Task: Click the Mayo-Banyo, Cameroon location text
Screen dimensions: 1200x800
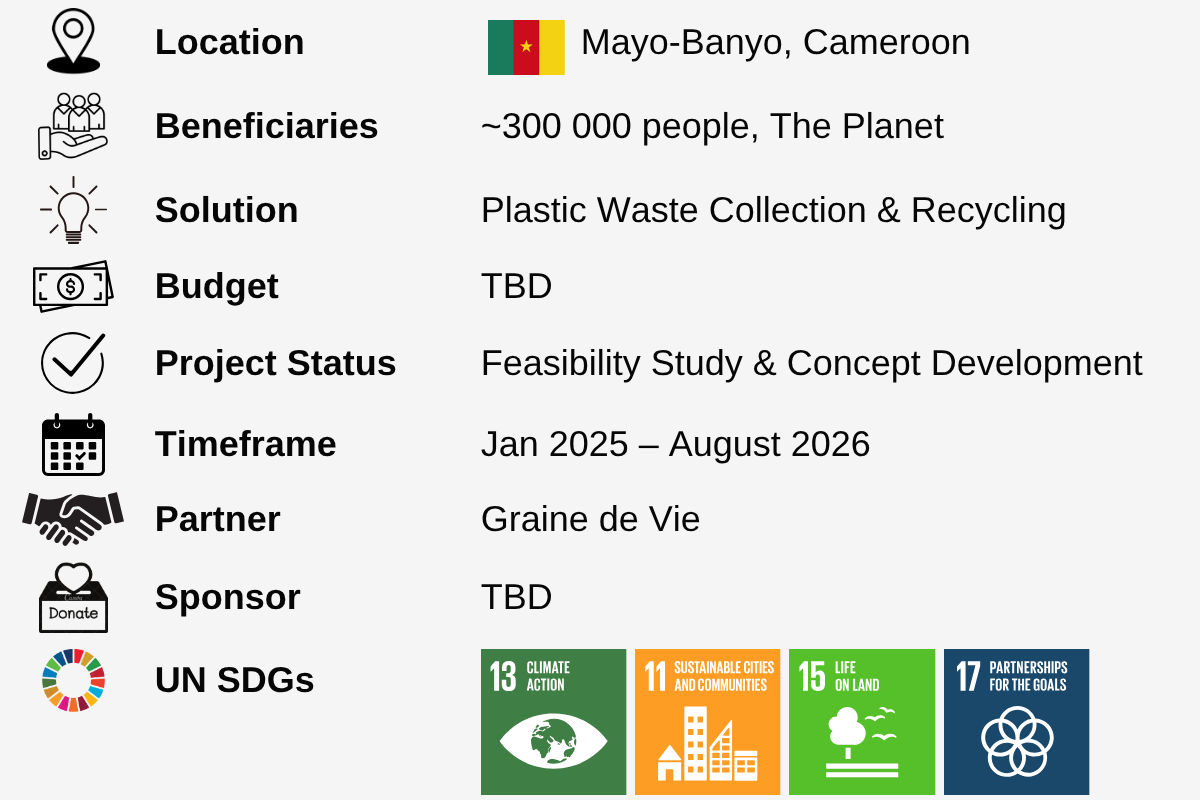Action: (x=775, y=43)
